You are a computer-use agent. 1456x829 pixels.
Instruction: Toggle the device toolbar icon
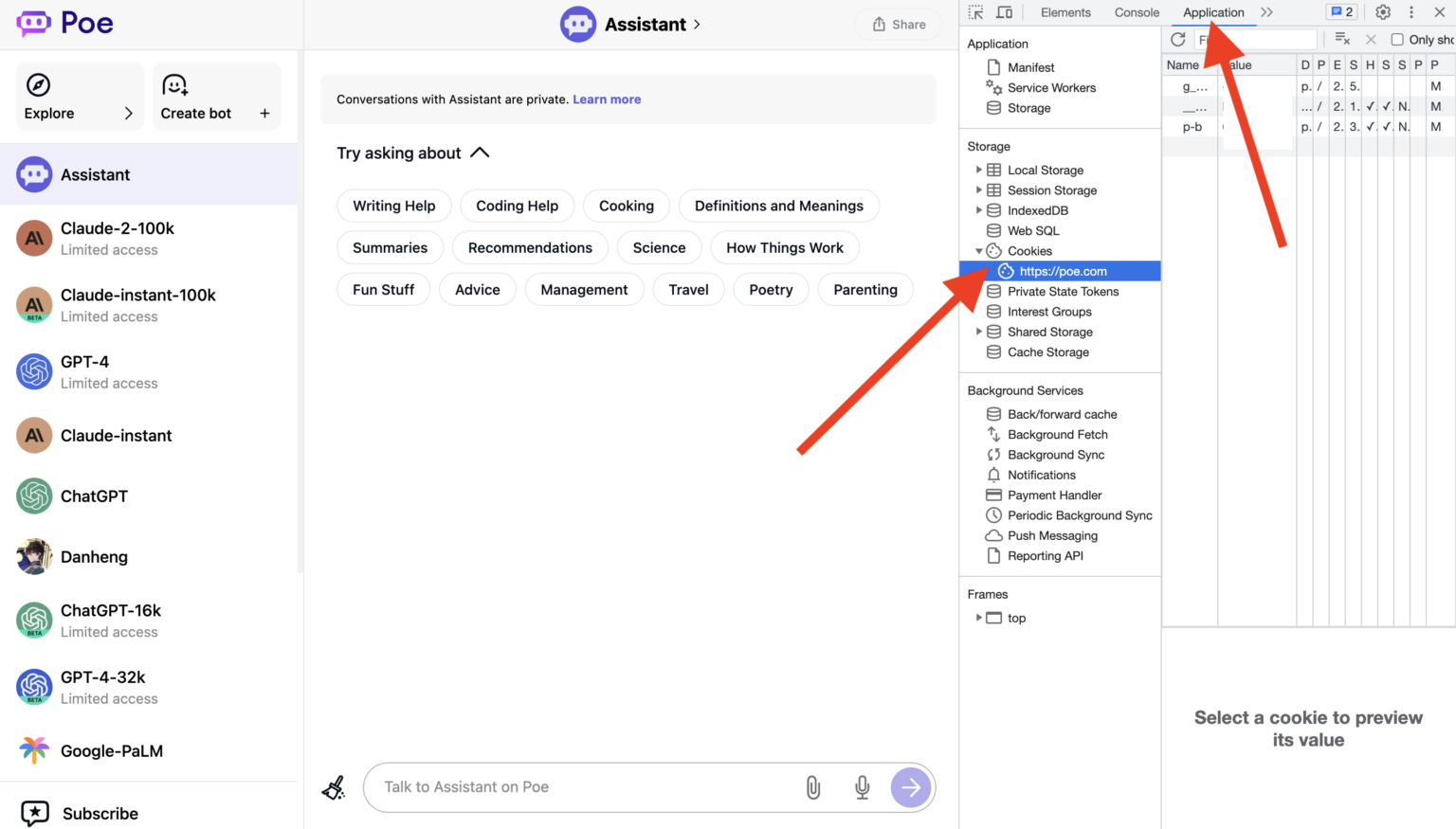click(1004, 12)
